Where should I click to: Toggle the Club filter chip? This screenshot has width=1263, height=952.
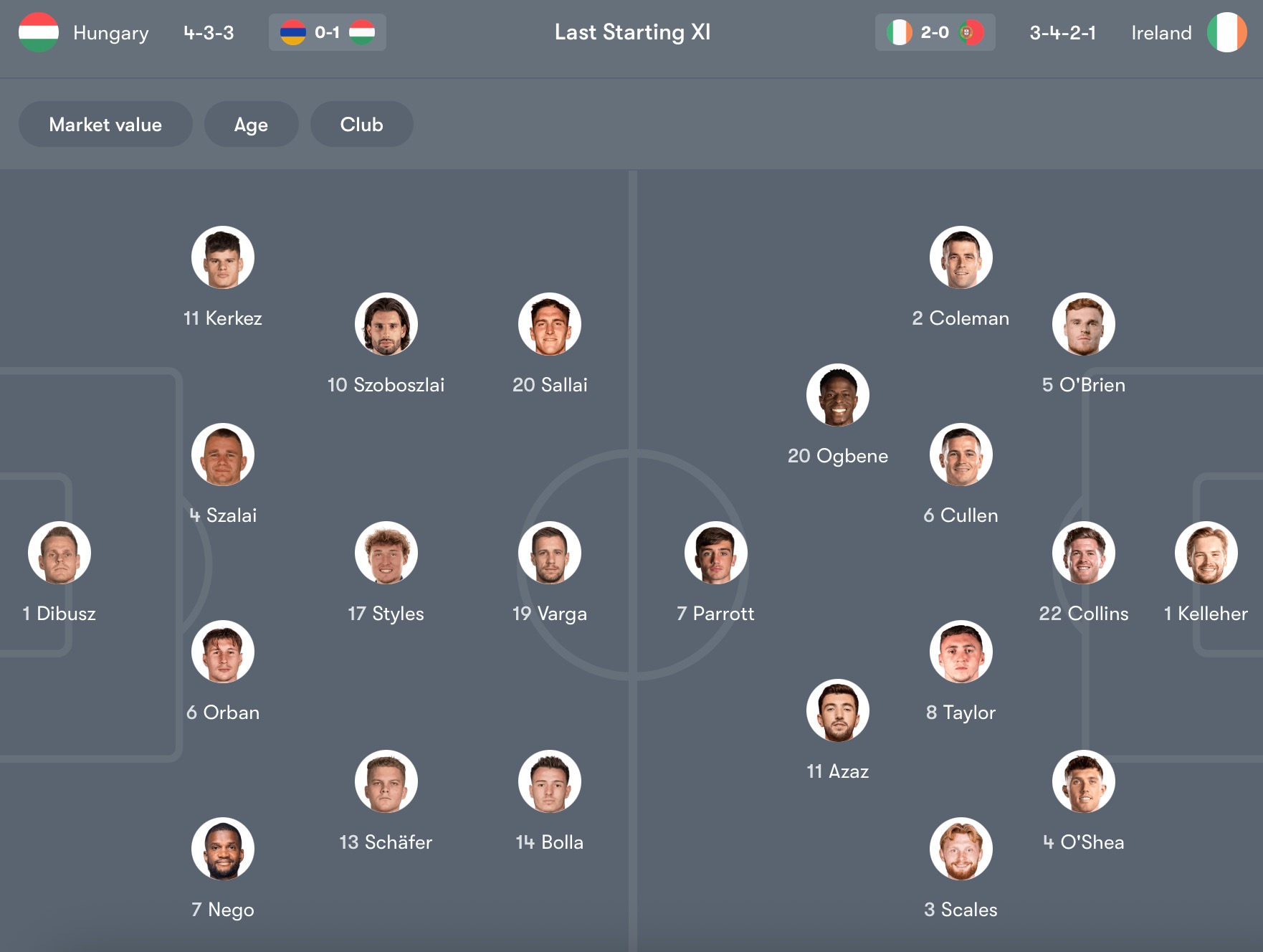361,124
